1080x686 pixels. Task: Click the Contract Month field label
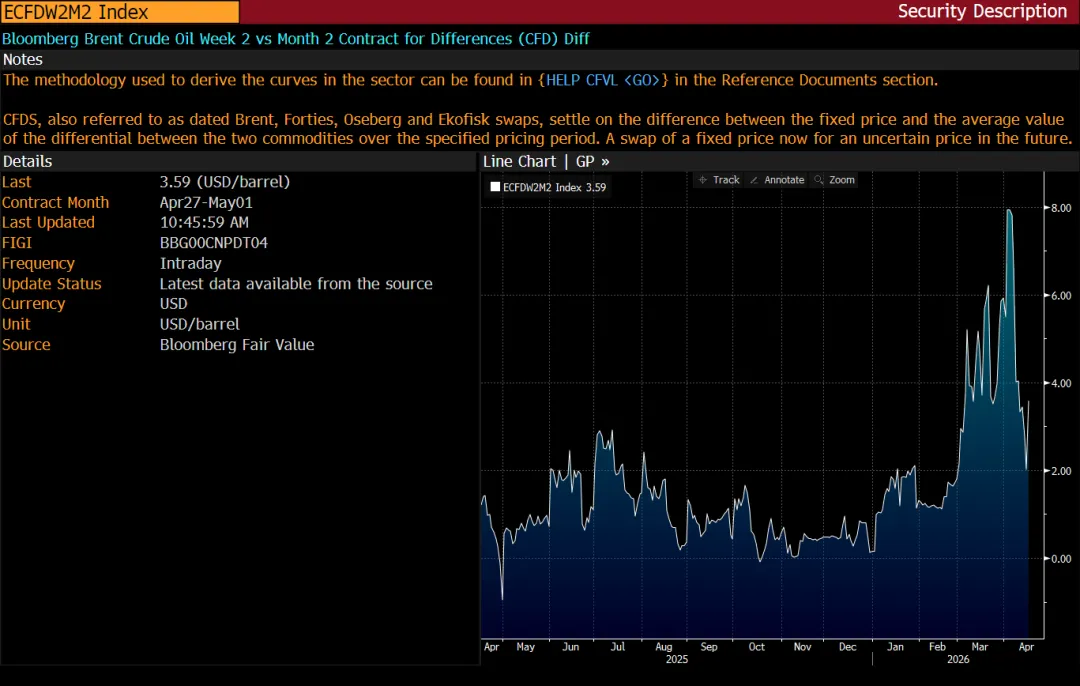pos(55,202)
